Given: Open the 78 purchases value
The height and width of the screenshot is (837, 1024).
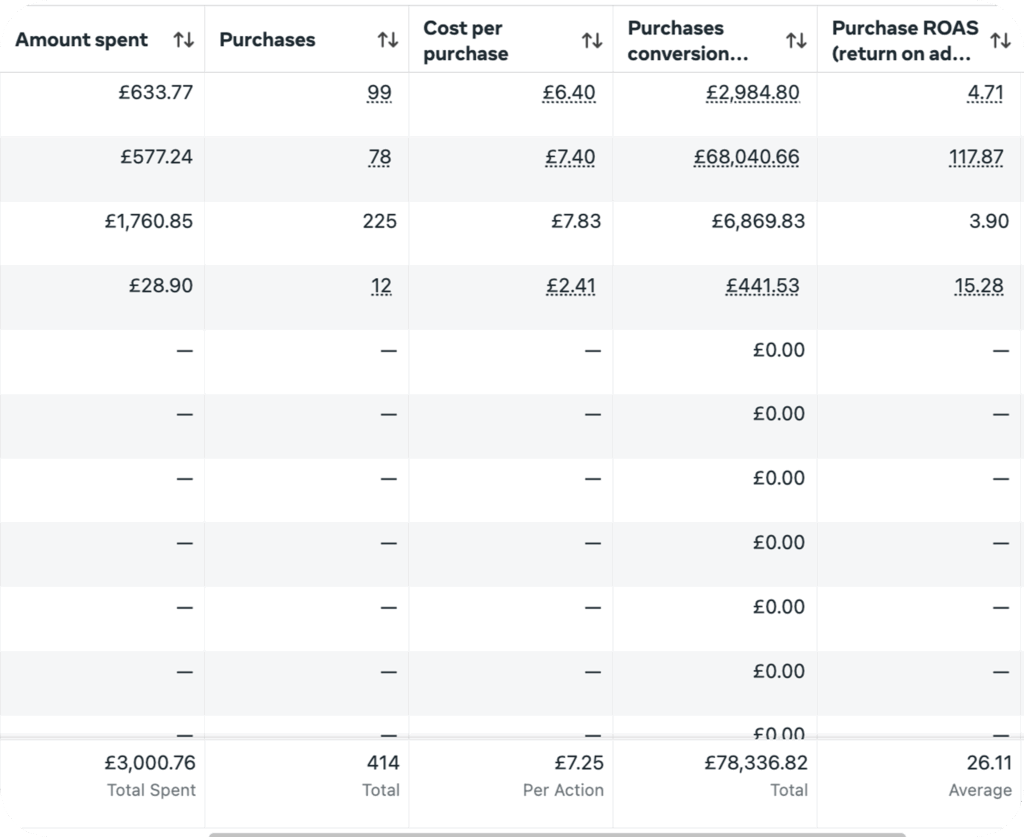Looking at the screenshot, I should (379, 157).
